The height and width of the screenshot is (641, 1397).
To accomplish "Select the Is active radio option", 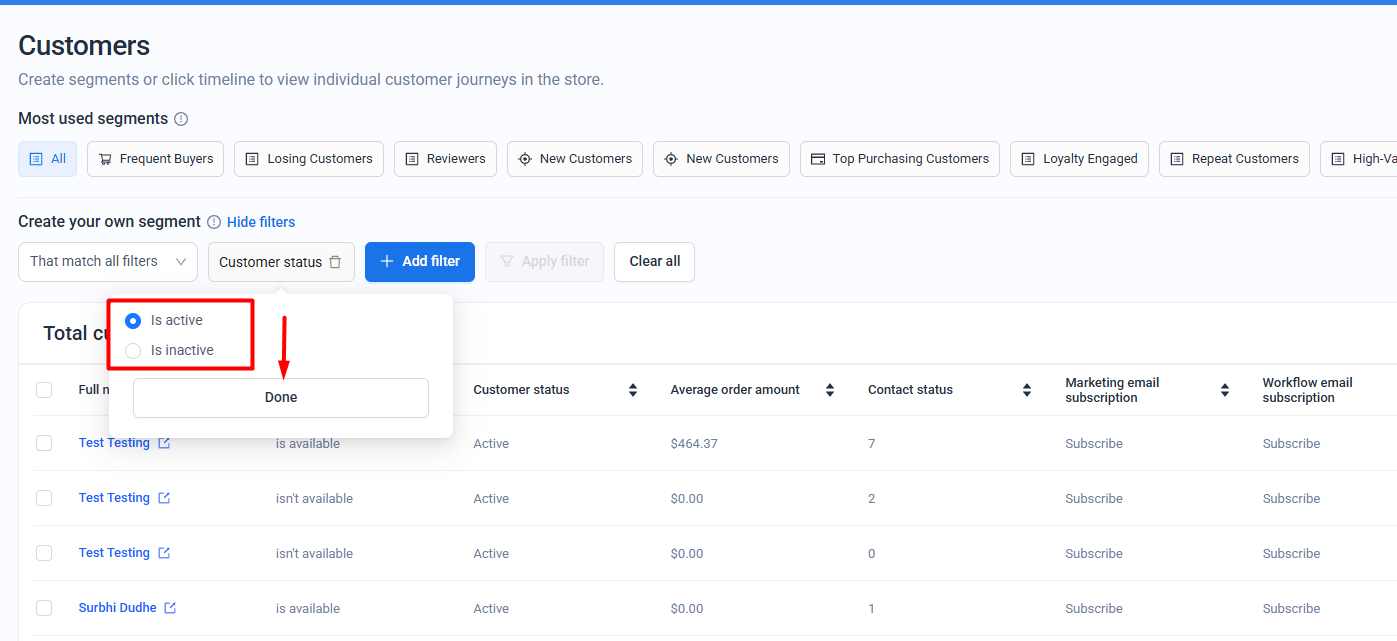I will pyautogui.click(x=133, y=321).
